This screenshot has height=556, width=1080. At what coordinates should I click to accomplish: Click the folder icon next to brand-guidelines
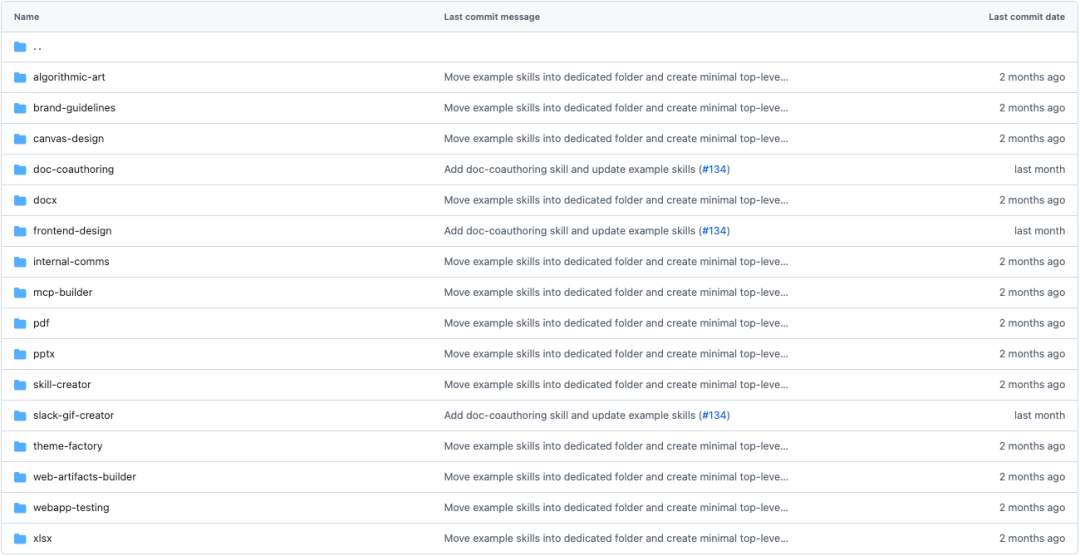coord(20,108)
